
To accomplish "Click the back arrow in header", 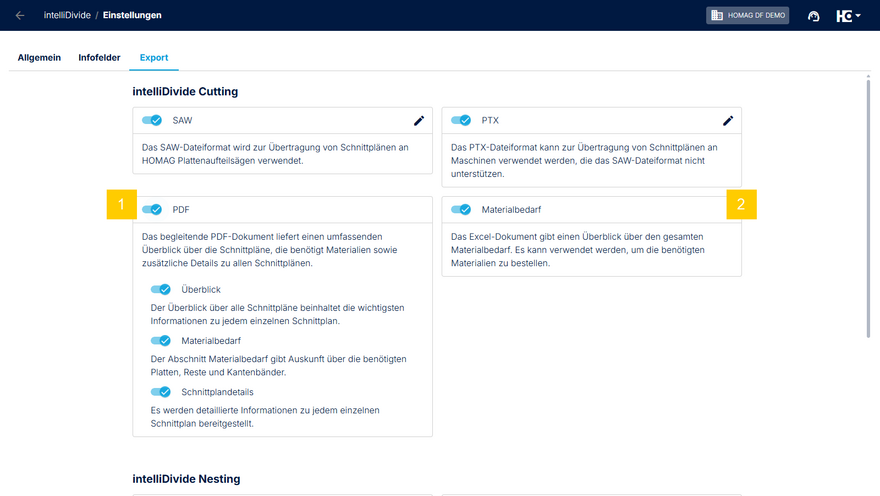I will click(x=20, y=15).
